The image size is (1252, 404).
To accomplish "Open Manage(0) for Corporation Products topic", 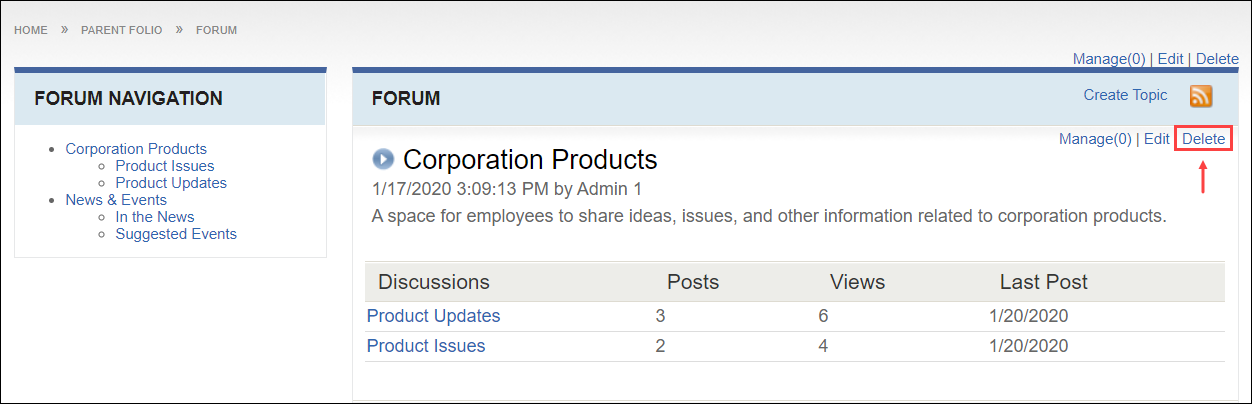I will click(x=1095, y=139).
